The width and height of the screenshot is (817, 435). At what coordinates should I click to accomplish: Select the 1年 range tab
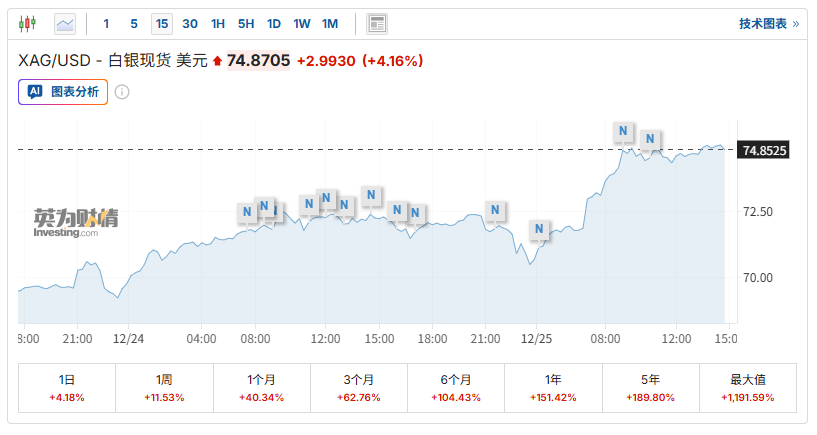tap(553, 388)
